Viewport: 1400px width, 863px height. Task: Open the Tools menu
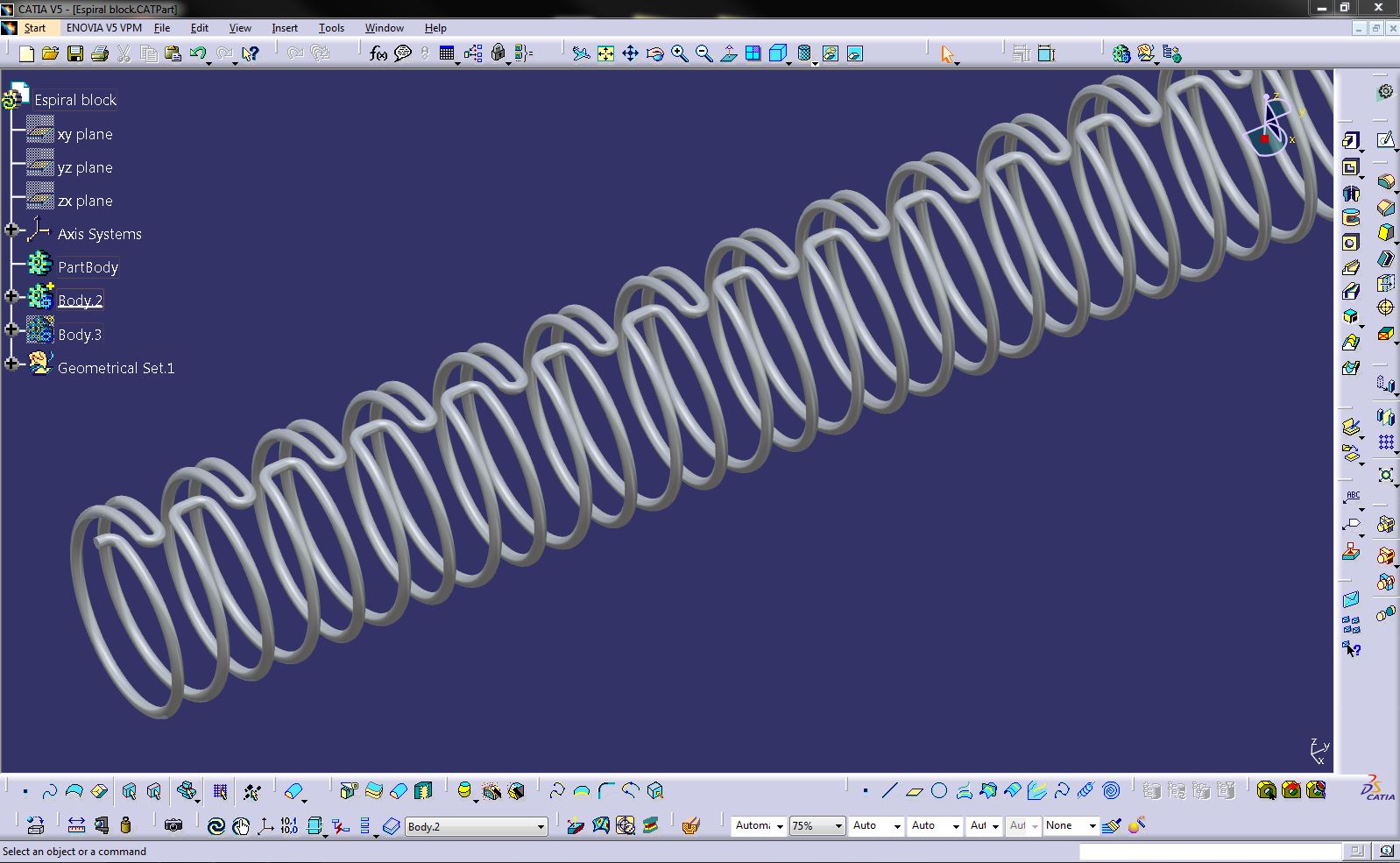[x=331, y=28]
